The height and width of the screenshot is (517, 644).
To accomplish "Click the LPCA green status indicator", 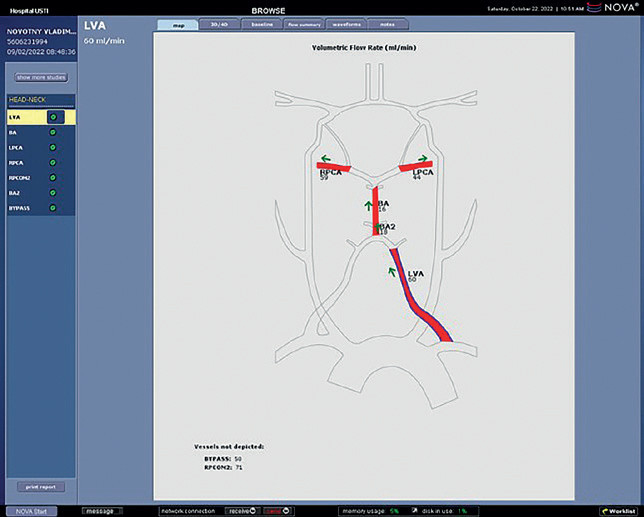I will pos(53,147).
